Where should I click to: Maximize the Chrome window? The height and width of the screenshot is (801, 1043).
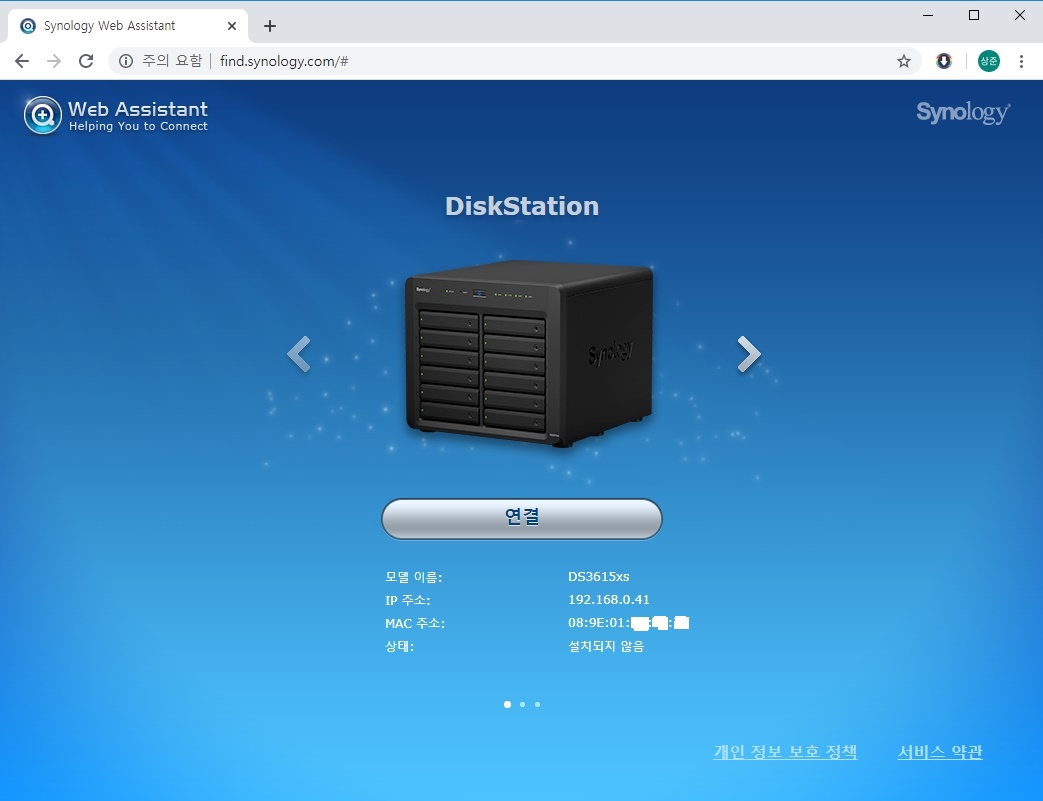(x=974, y=15)
